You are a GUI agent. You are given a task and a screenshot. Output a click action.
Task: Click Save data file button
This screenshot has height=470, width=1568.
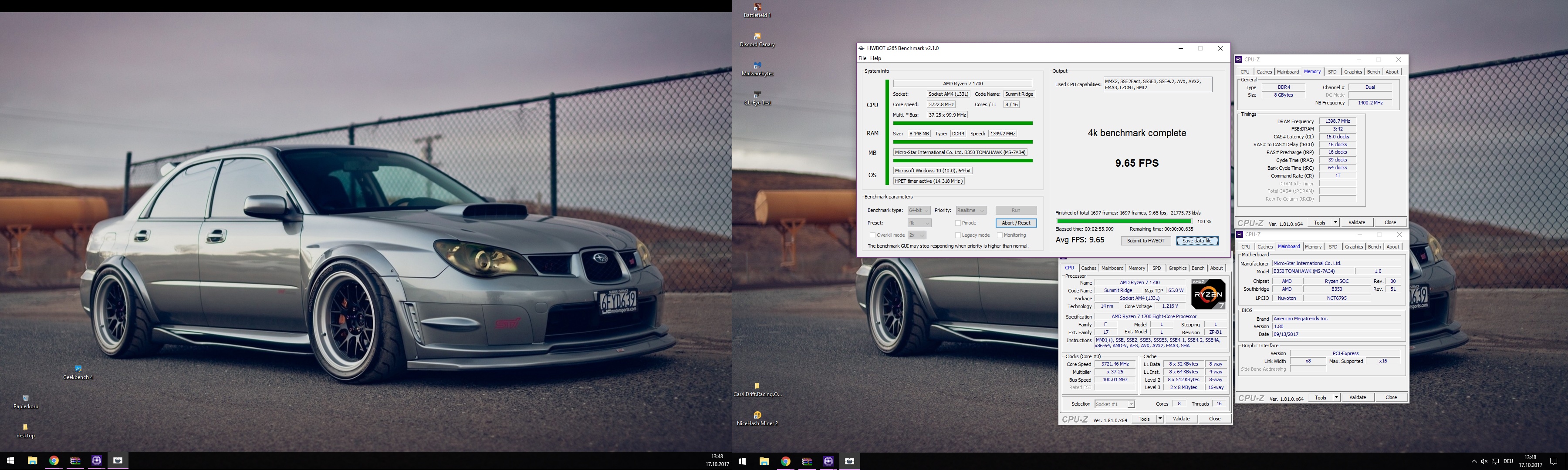[1197, 241]
